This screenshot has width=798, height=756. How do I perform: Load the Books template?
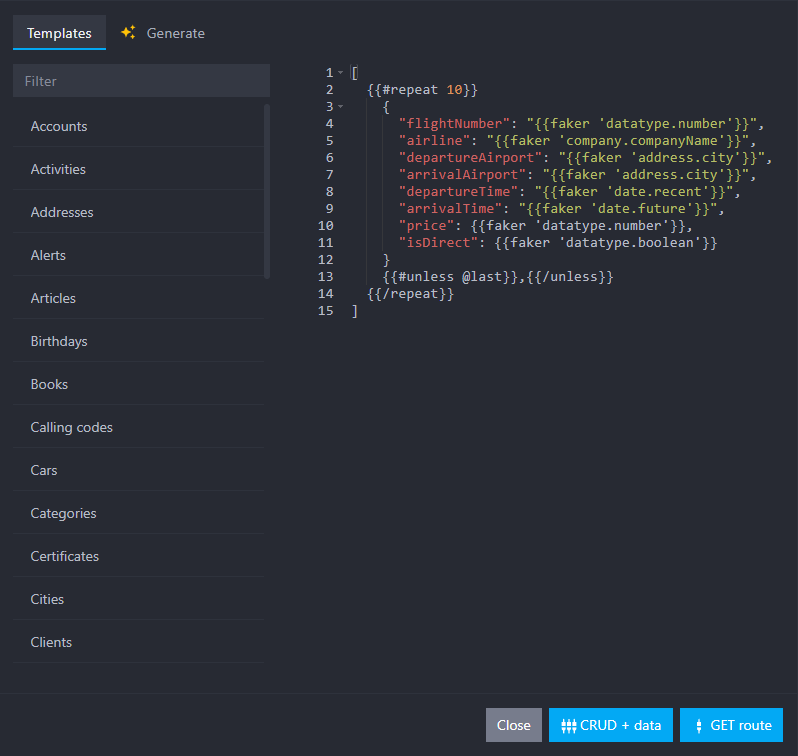pyautogui.click(x=49, y=384)
